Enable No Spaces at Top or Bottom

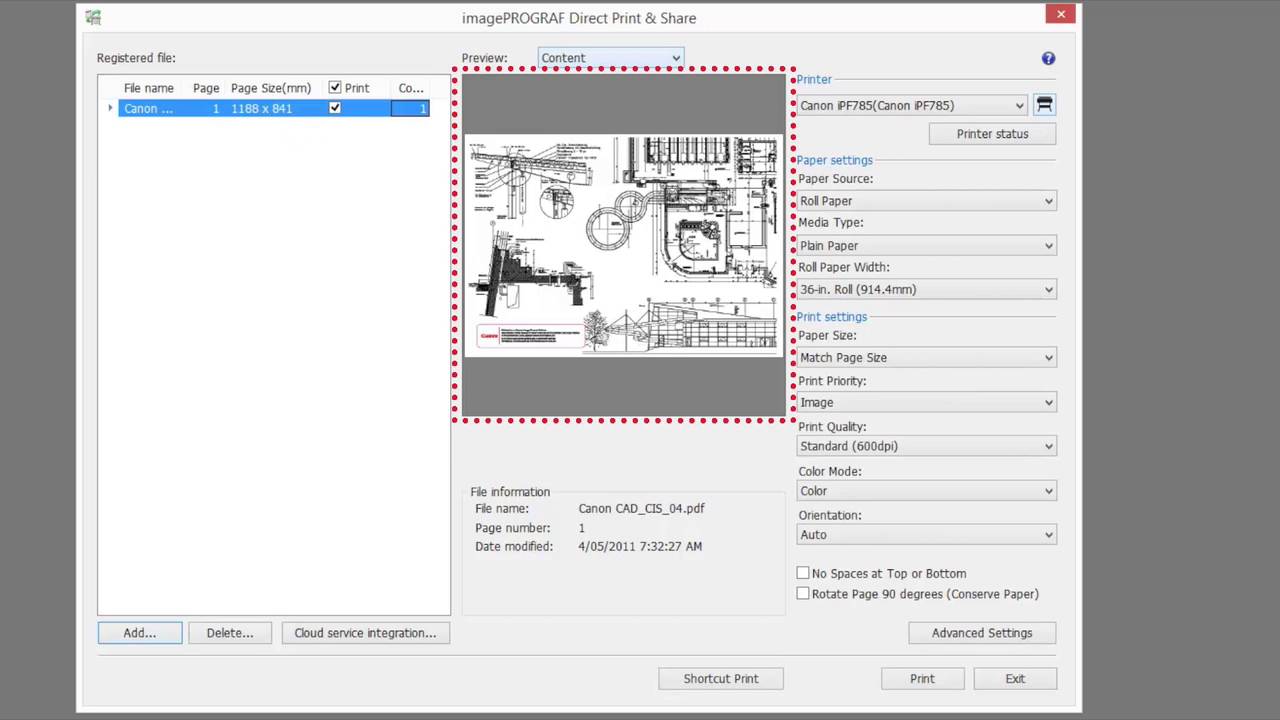tap(803, 573)
